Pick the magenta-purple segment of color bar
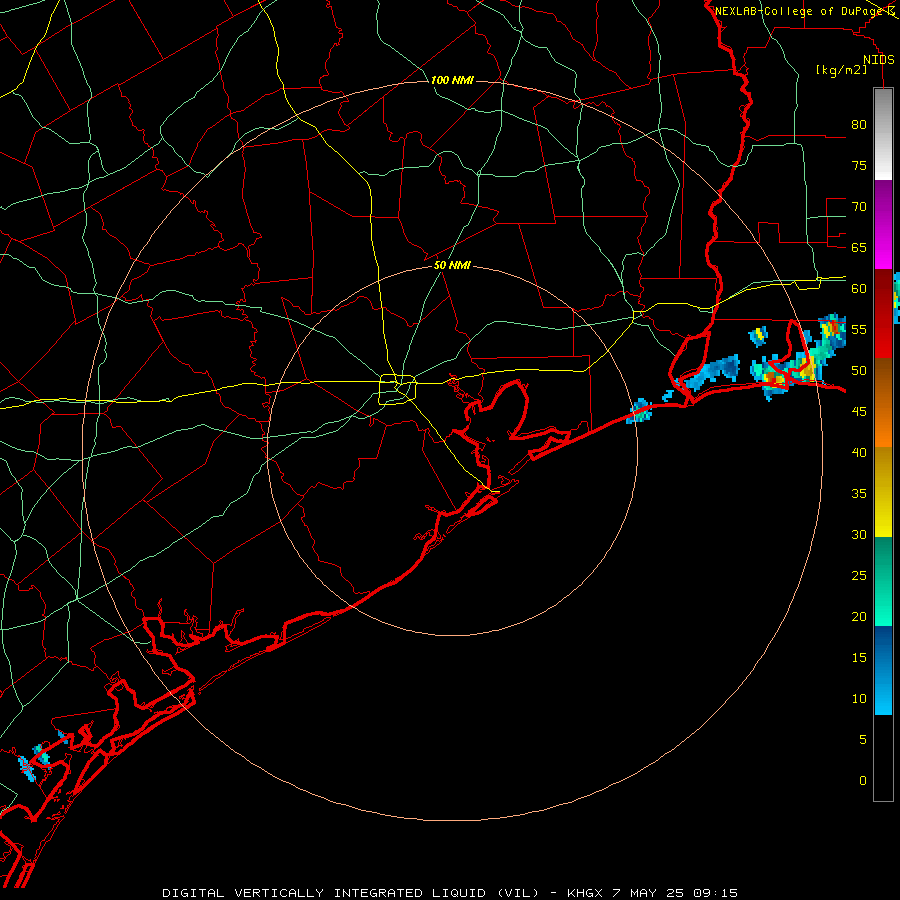 (883, 225)
